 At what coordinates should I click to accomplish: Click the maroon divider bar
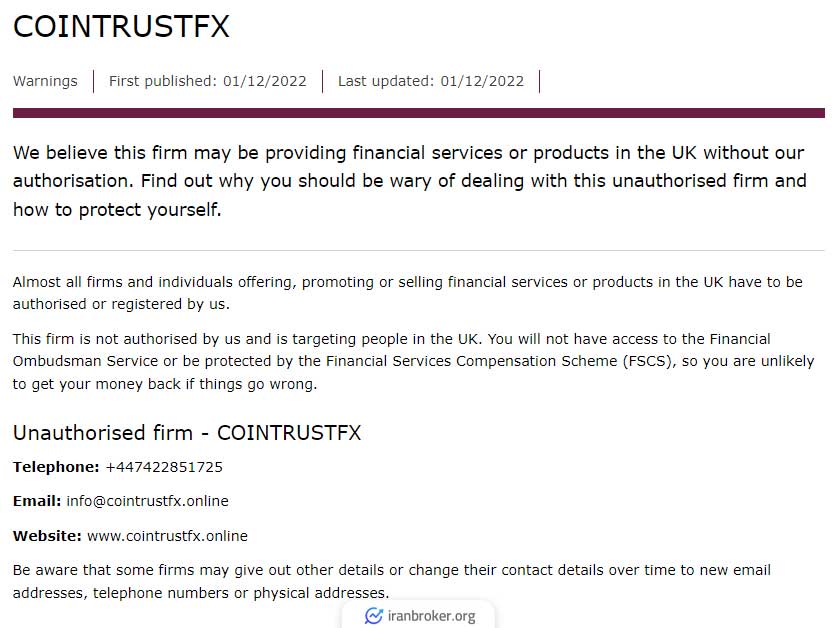[x=419, y=113]
